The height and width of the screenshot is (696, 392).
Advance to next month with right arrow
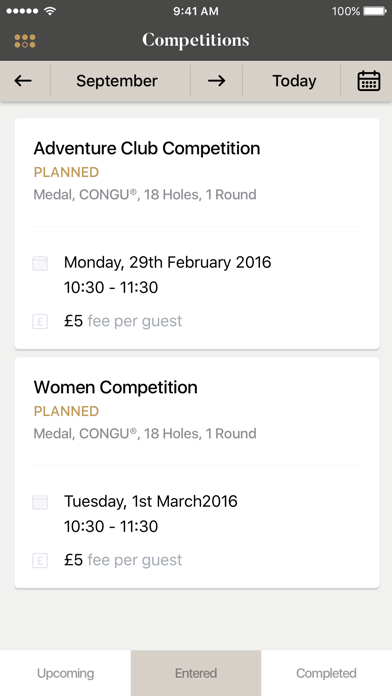tap(216, 81)
